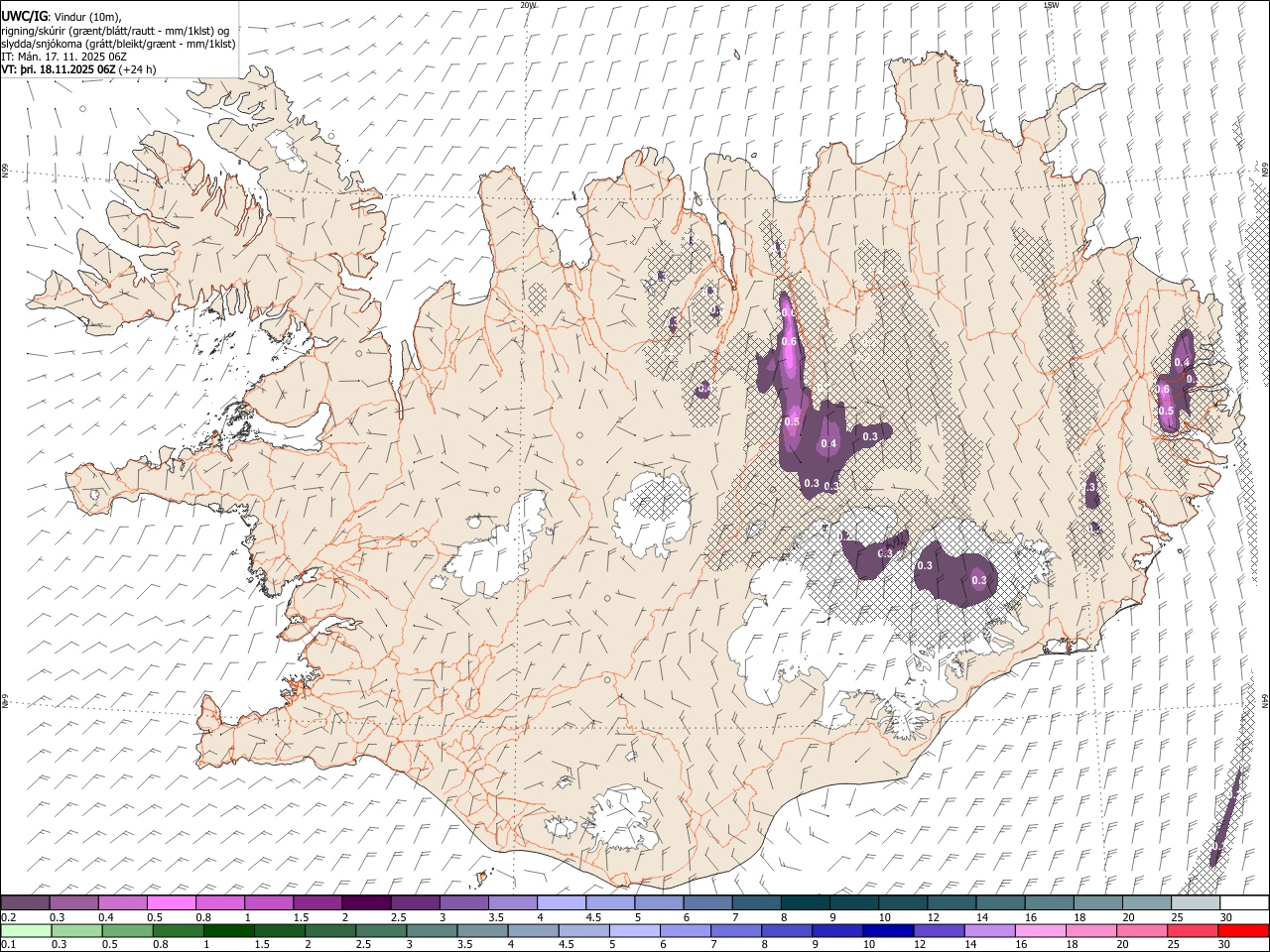1270x952 pixels.
Task: Pick the dark purple 2–2.5 swatch in top row
Action: (366, 902)
